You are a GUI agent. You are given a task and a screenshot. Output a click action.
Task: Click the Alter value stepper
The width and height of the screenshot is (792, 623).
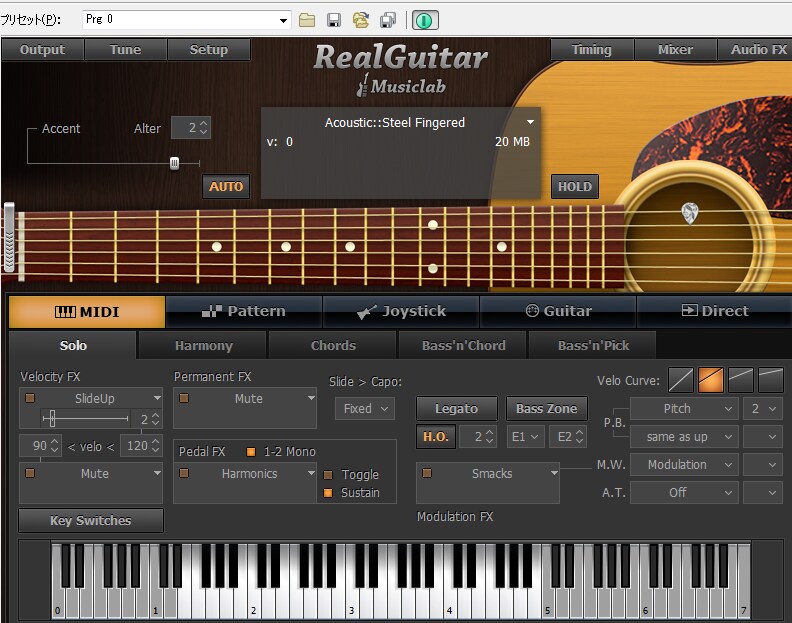204,127
